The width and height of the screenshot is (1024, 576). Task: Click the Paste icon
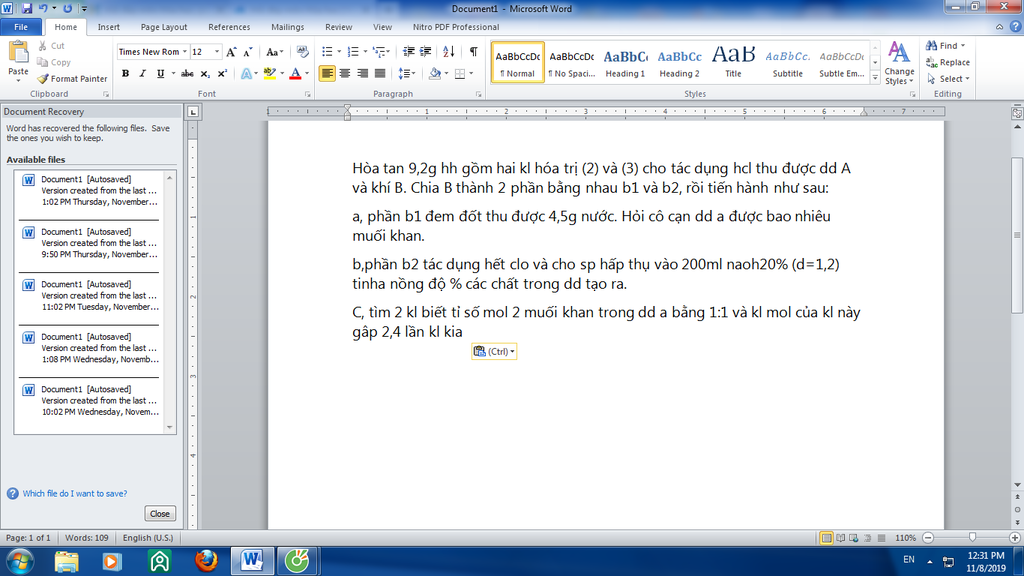[18, 53]
